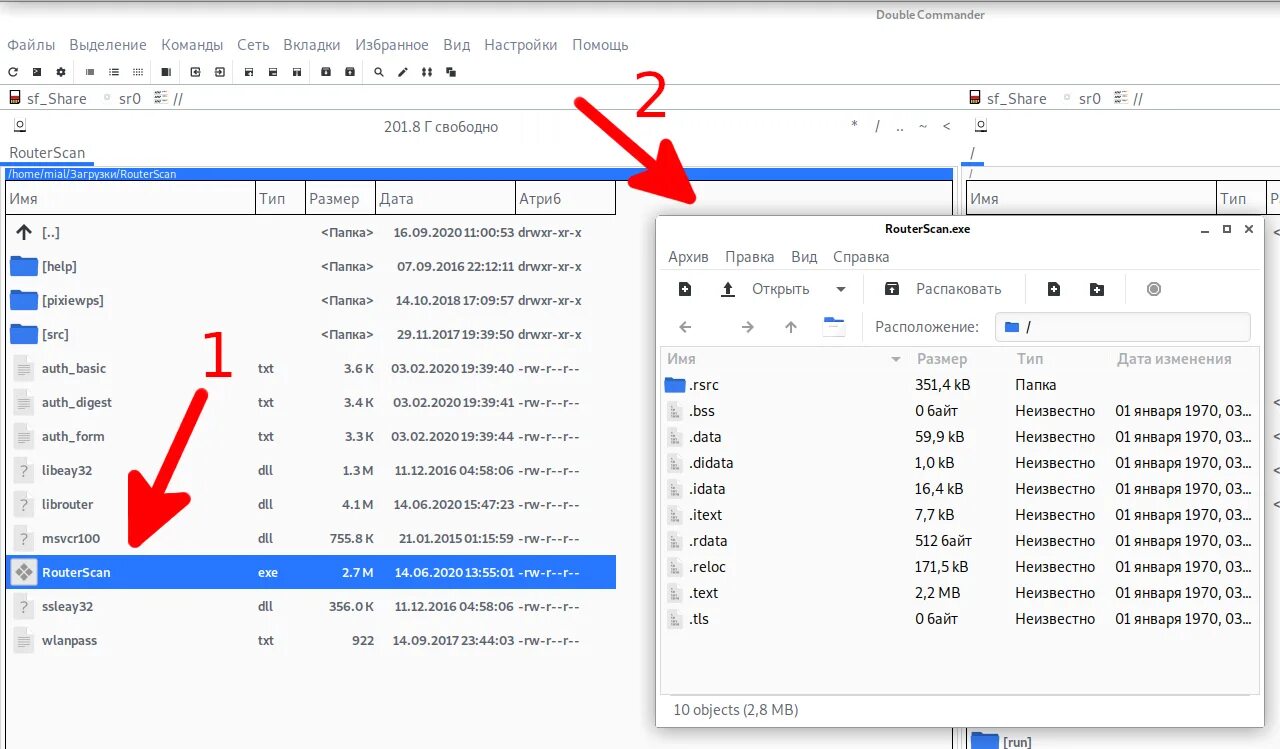The height and width of the screenshot is (749, 1280).
Task: Select the .rsrc folder in archive
Action: [960, 385]
